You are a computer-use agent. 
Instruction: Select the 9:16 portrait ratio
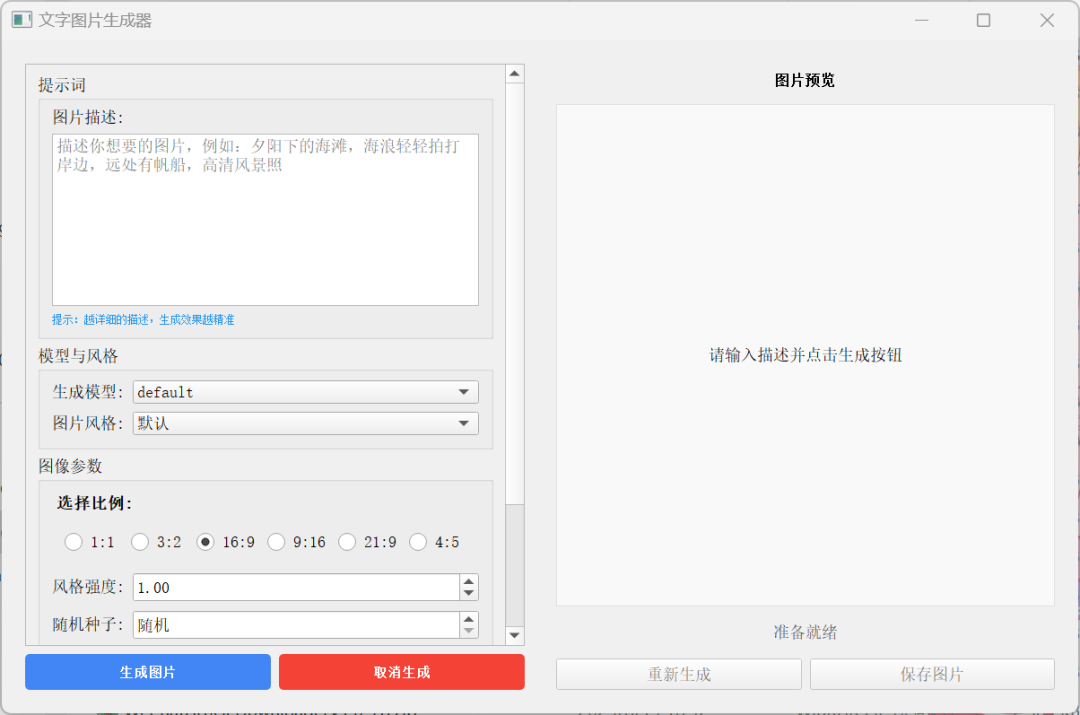(x=276, y=542)
